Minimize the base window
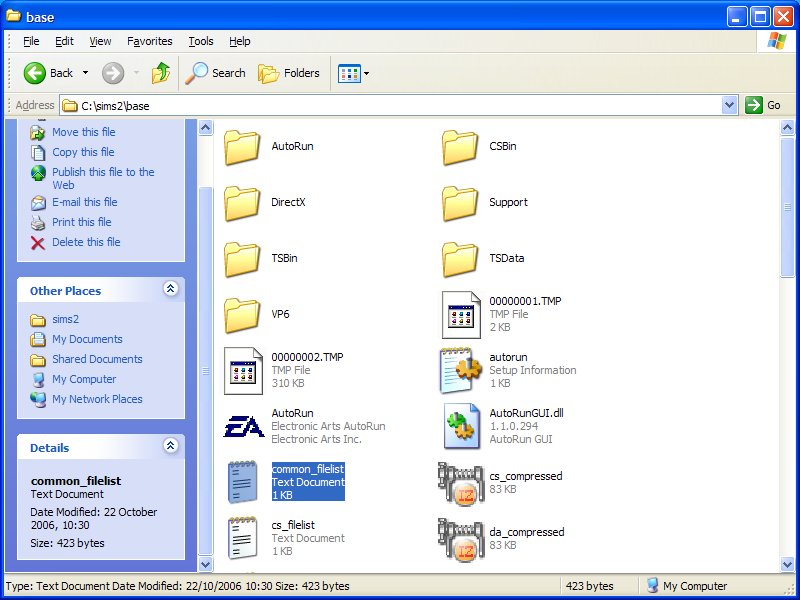800x600 pixels. coord(737,17)
